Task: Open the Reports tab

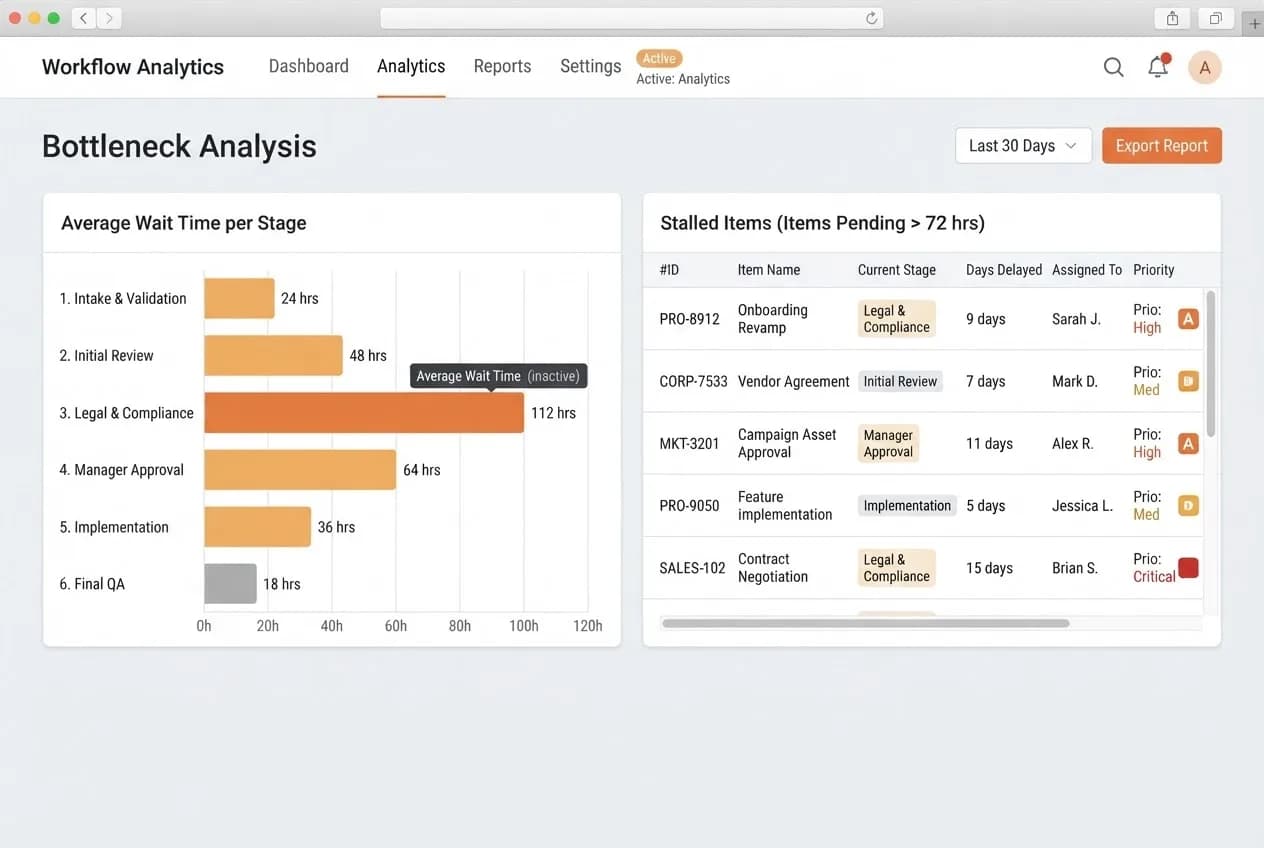Action: [502, 66]
